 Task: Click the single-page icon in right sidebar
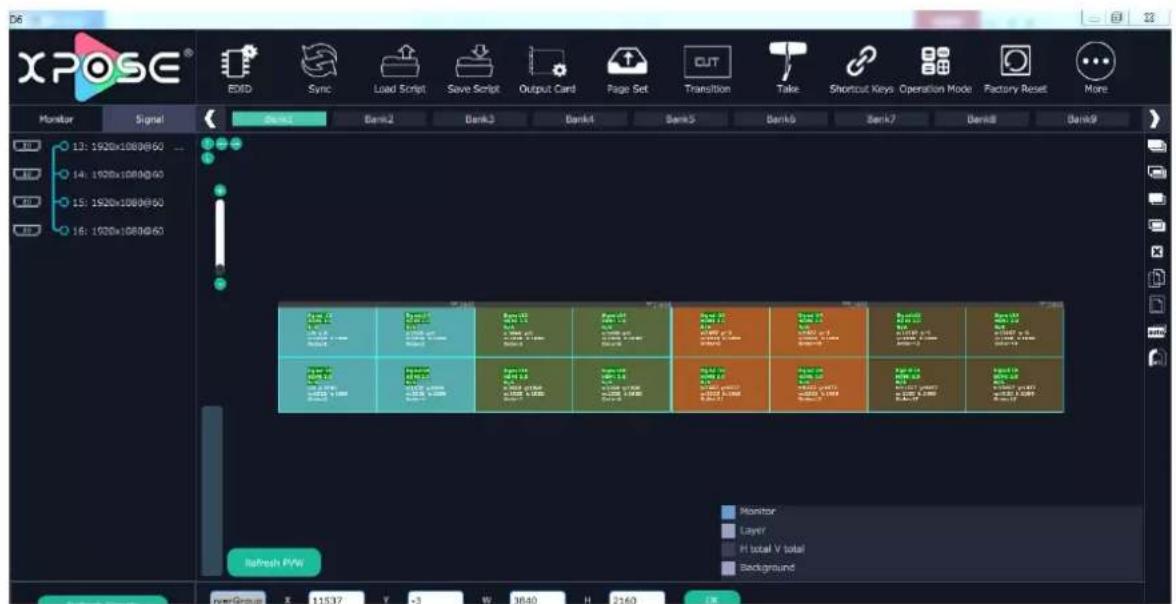tap(1156, 305)
